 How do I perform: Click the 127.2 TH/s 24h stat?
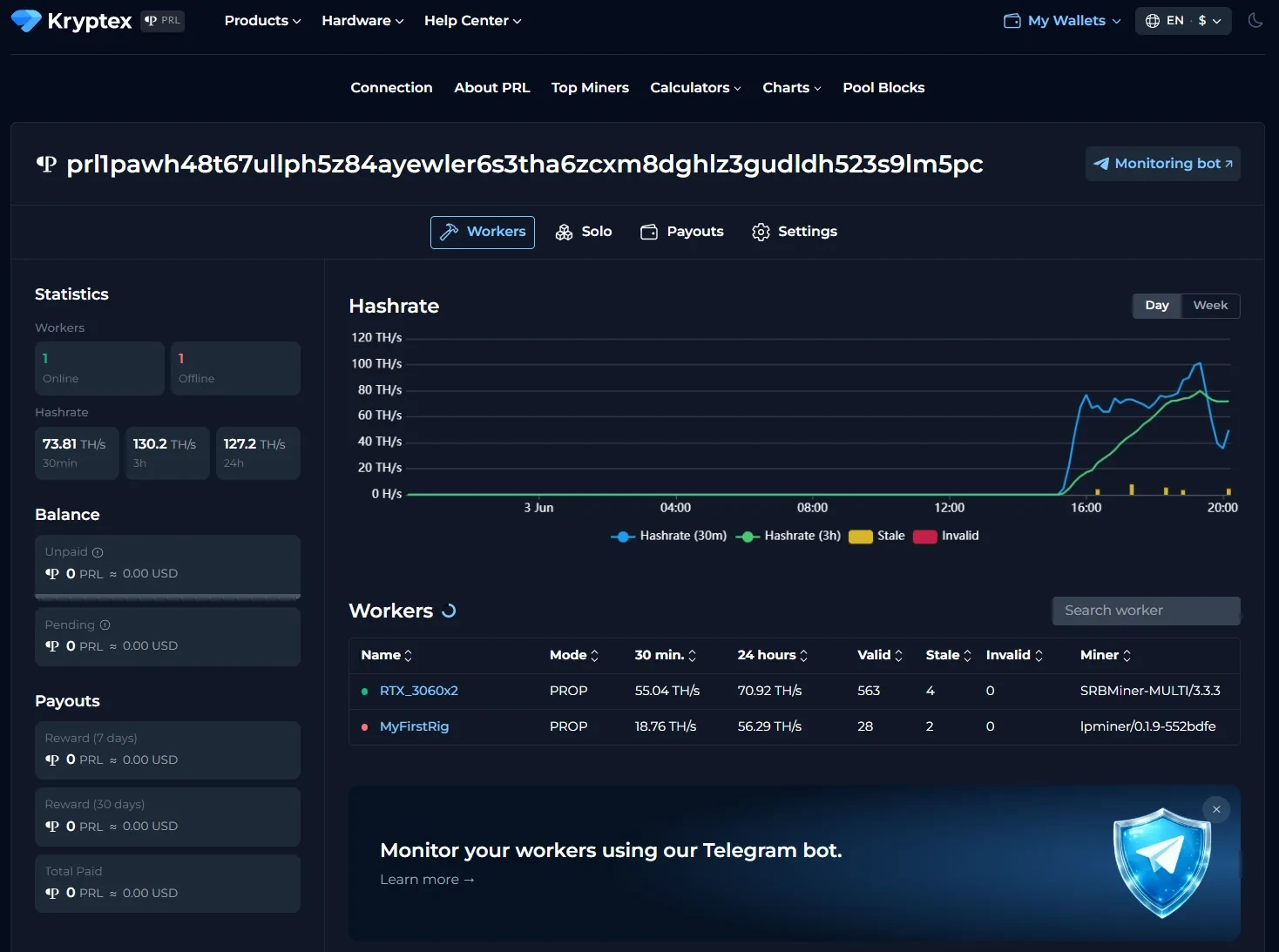(x=258, y=453)
